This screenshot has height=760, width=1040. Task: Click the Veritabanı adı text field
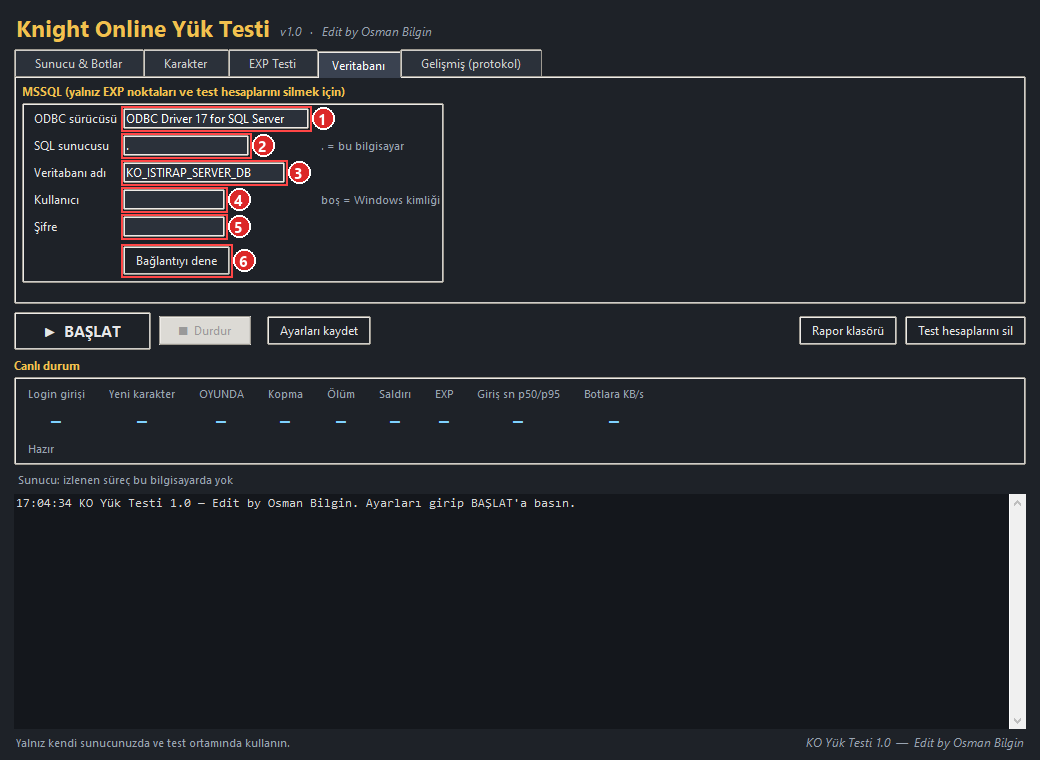coord(204,172)
